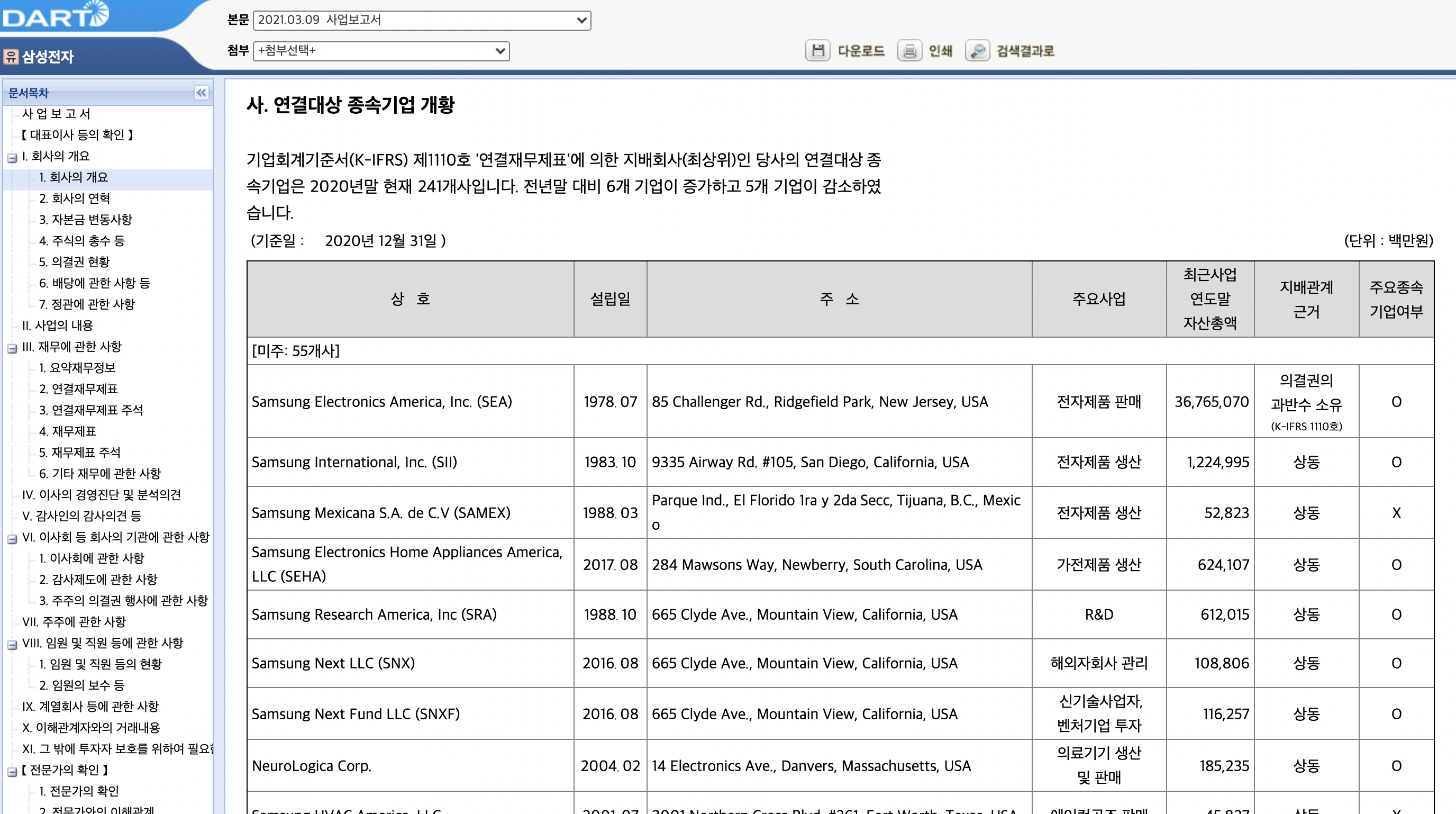Open 5. 재무제표 주석
This screenshot has height=814, width=1456.
click(80, 452)
